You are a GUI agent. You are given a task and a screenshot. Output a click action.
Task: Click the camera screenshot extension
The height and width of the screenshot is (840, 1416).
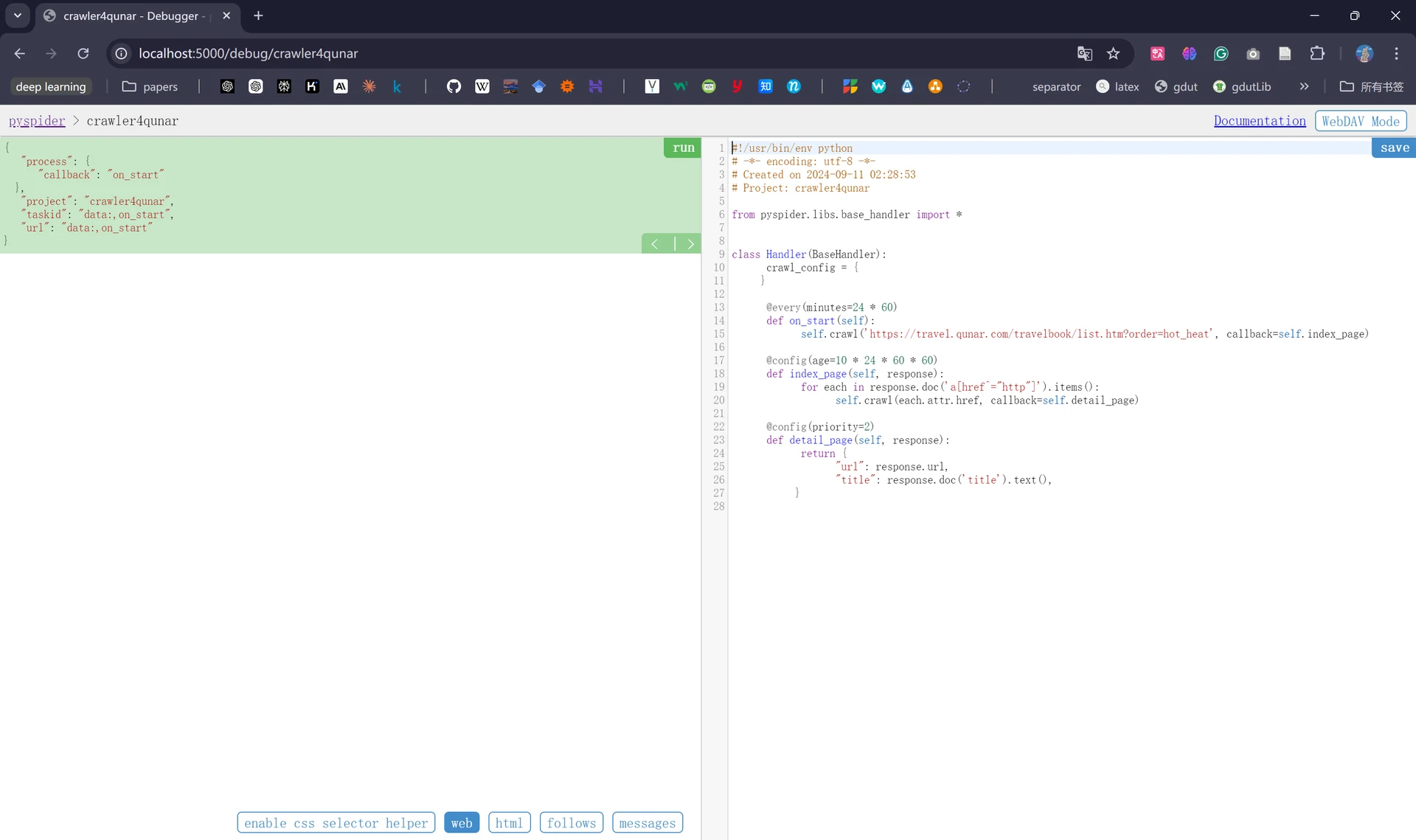[x=1253, y=53]
